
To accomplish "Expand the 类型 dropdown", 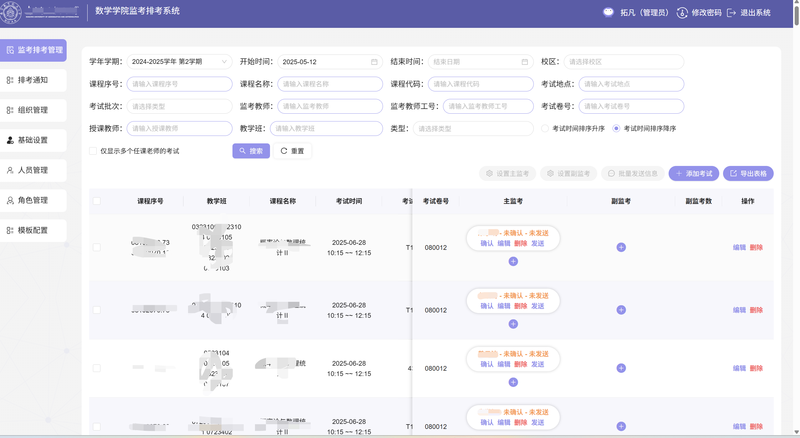I will pos(473,129).
